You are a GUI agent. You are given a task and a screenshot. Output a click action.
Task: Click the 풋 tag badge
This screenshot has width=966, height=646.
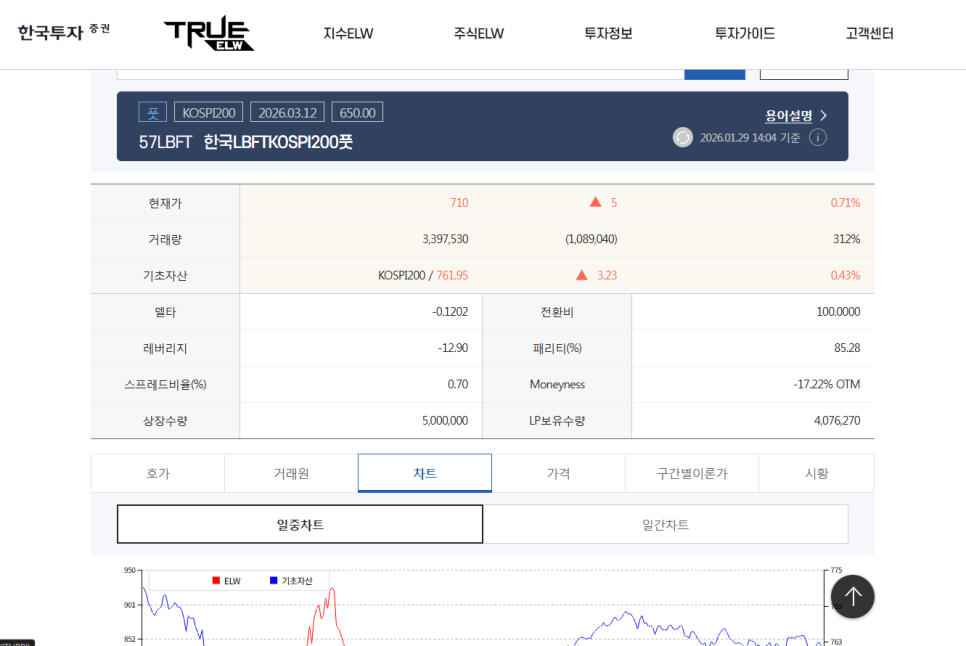point(152,113)
